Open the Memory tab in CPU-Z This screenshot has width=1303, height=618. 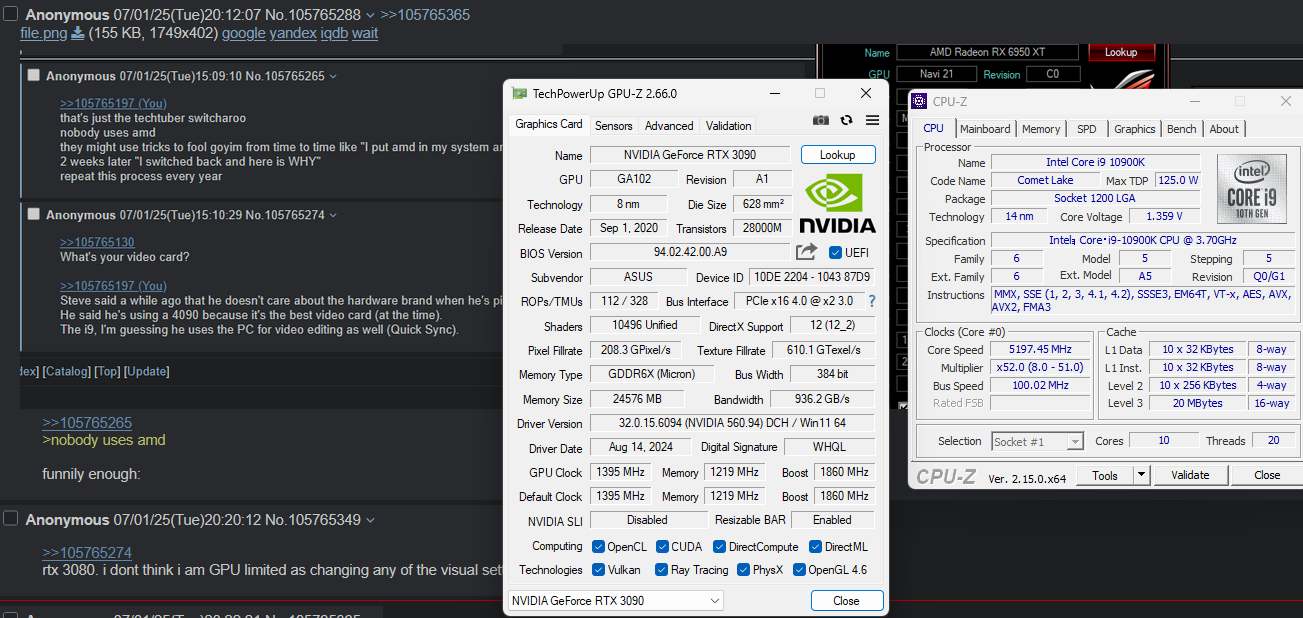1041,129
